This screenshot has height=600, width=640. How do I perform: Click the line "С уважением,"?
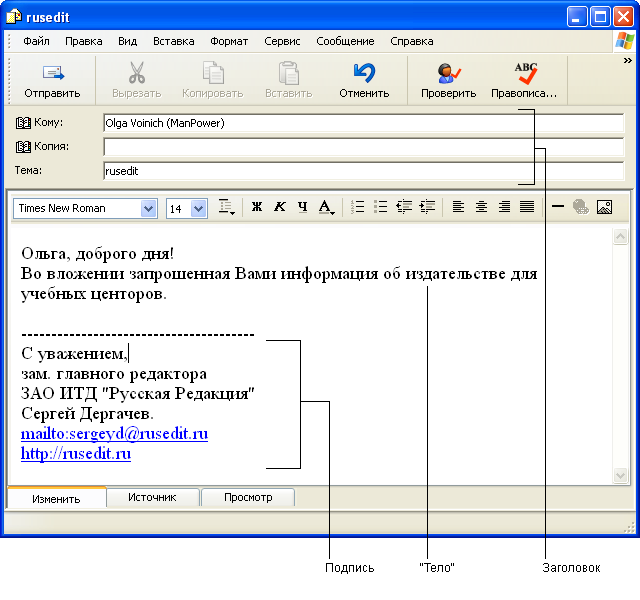[x=74, y=354]
